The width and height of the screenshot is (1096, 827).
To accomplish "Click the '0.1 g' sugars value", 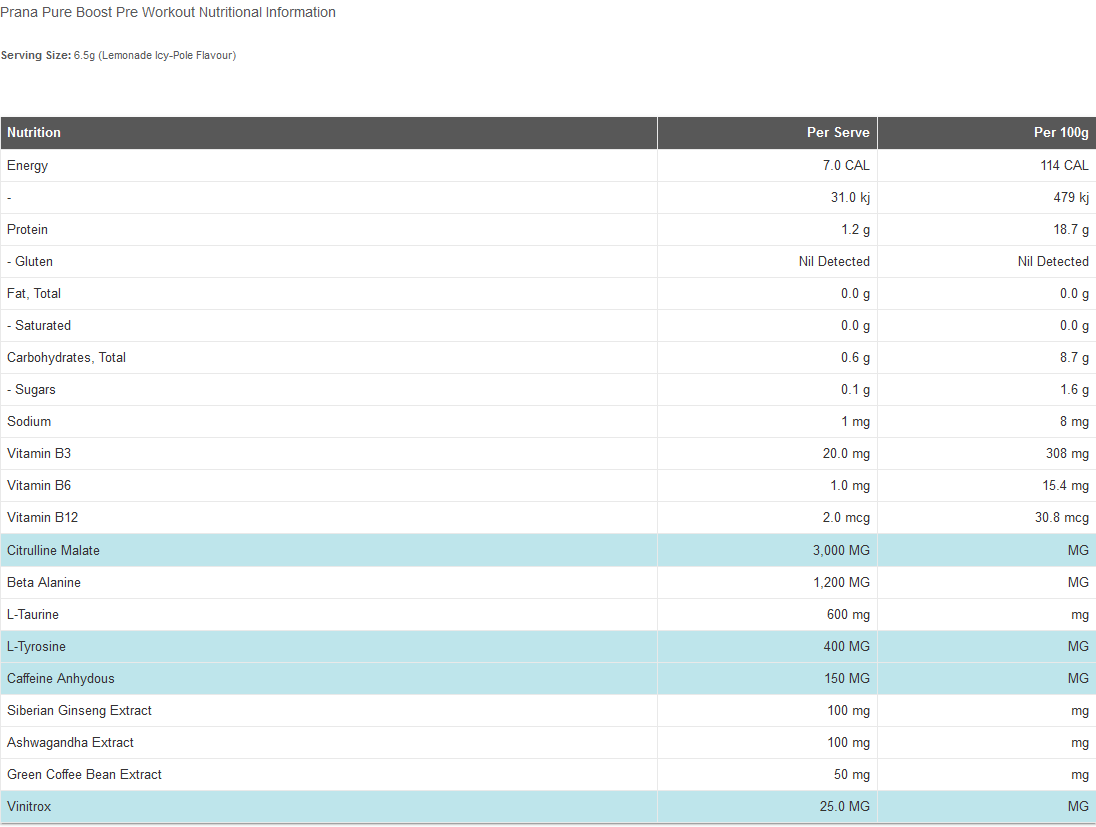I will coord(856,390).
